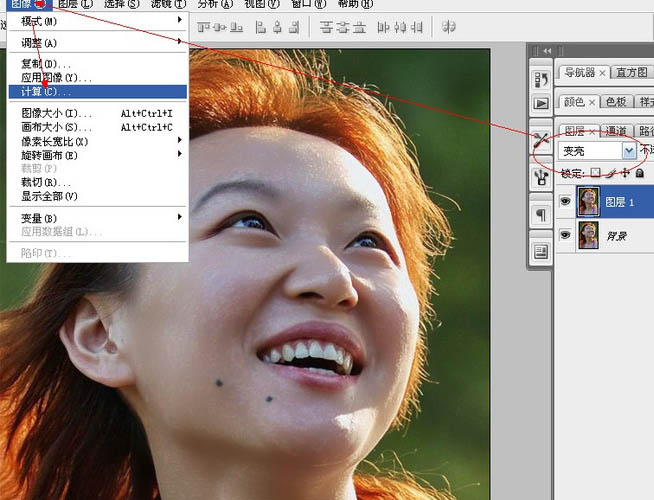Screen dimensions: 654x500
Task: Open the 选择(S) menu
Action: pyautogui.click(x=121, y=4)
